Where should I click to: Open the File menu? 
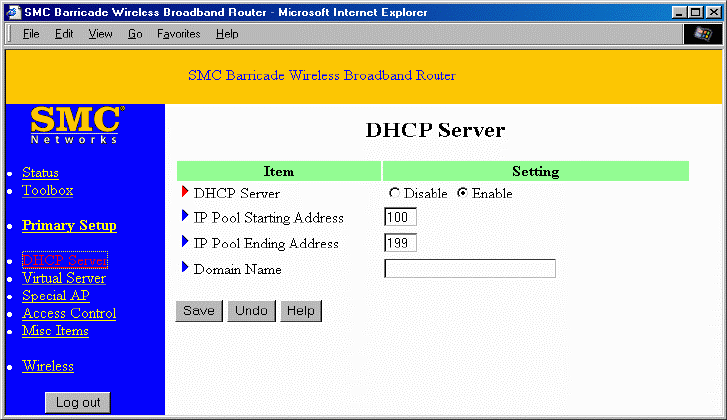(31, 34)
